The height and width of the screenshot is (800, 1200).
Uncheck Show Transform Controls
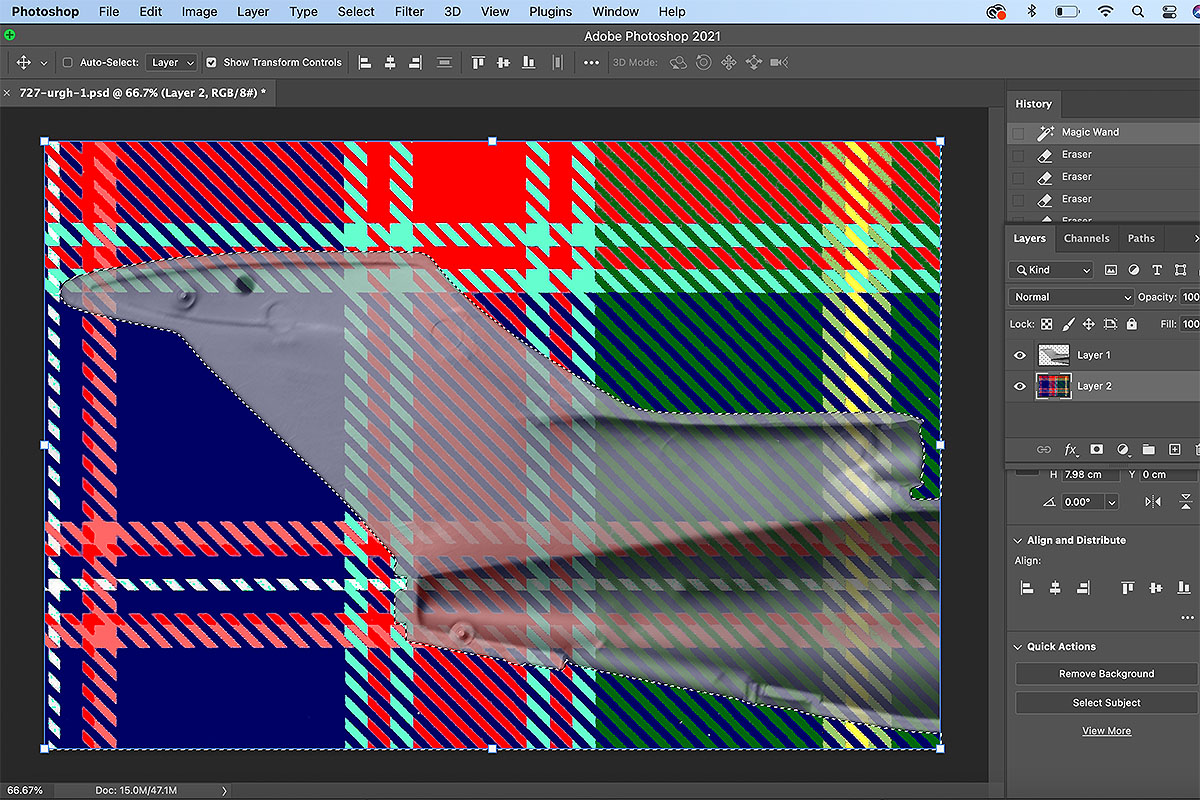(211, 62)
